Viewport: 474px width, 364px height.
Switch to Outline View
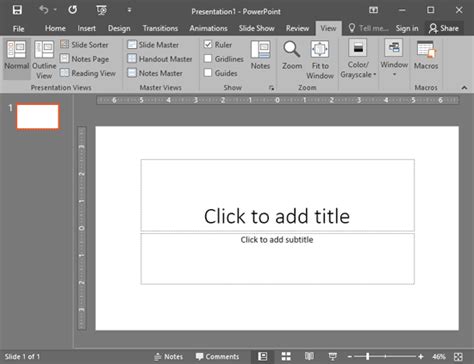click(44, 60)
